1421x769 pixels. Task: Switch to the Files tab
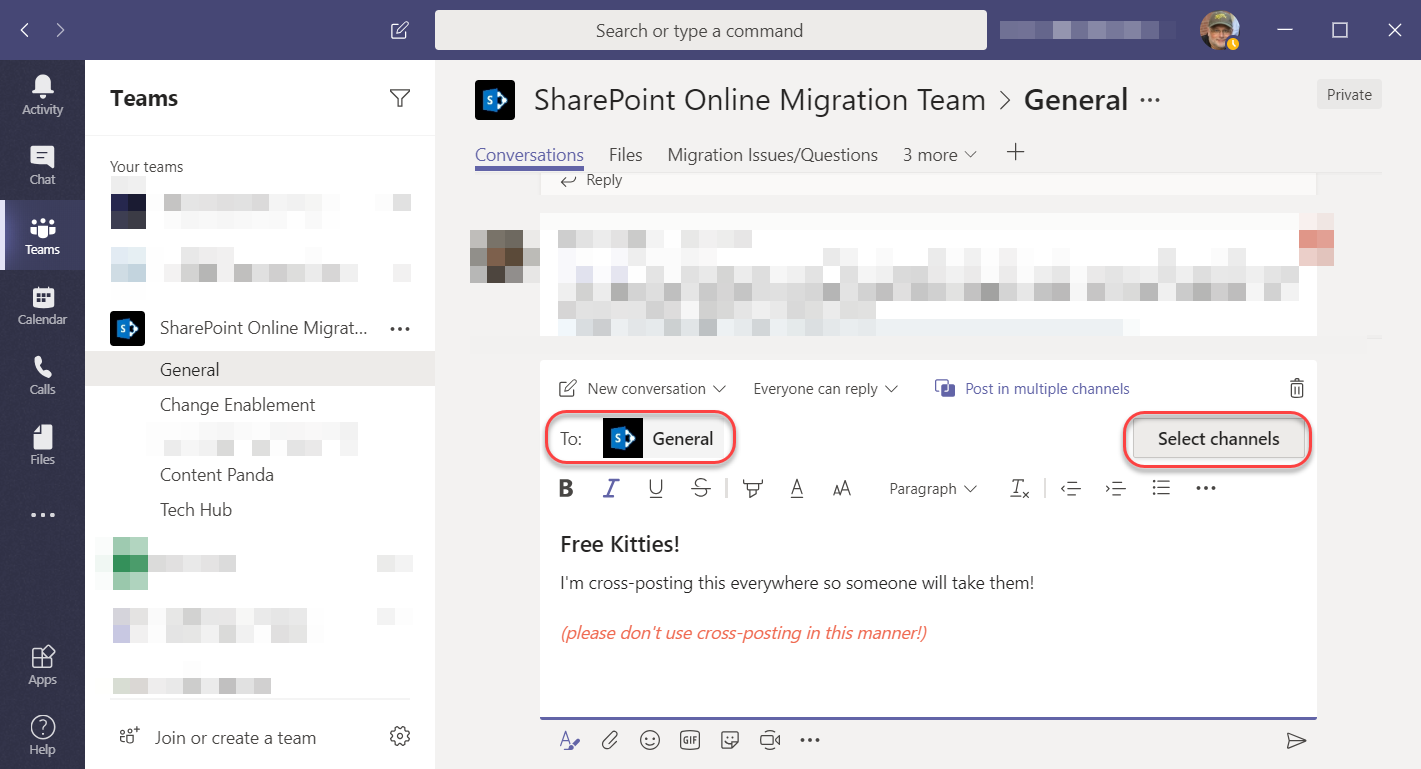625,154
